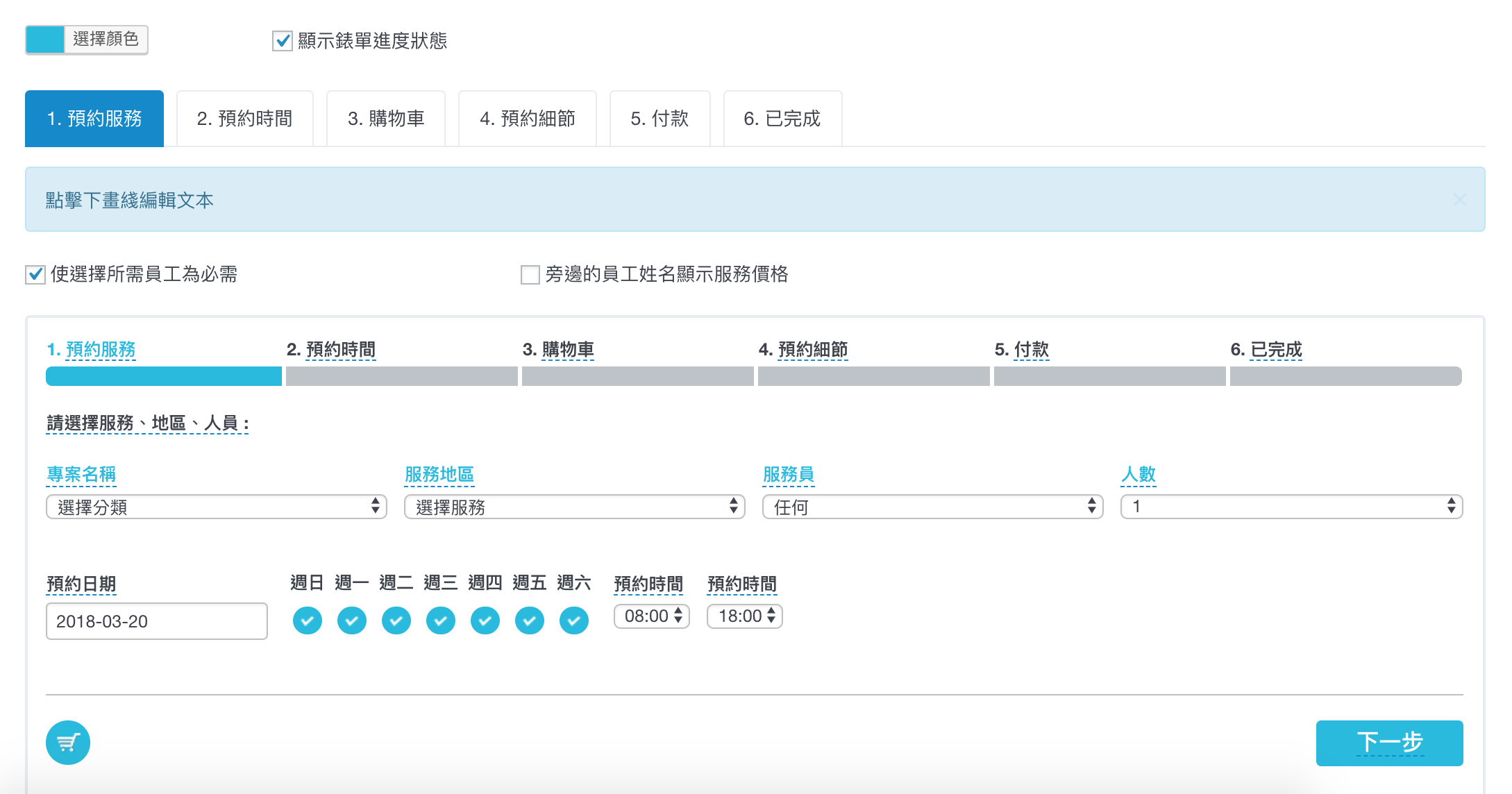
Task: Switch to the 2. 預約時間 tab
Action: tap(245, 119)
